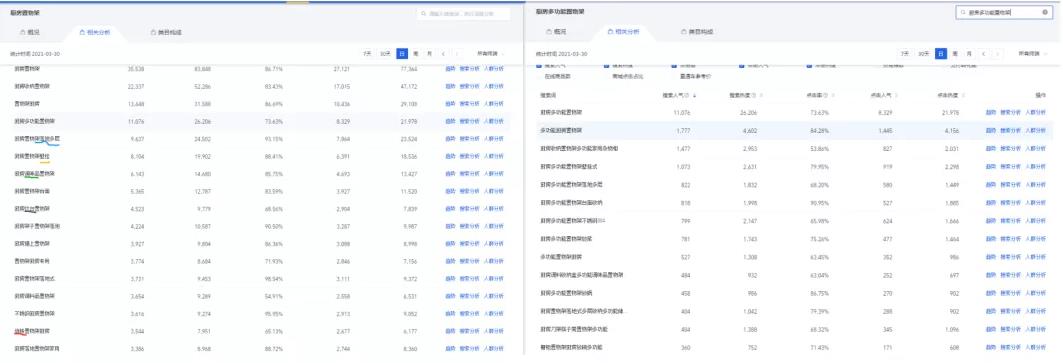The width and height of the screenshot is (1063, 363).
Task: Open the 所有终端 dropdown in left panel
Action: pos(490,53)
